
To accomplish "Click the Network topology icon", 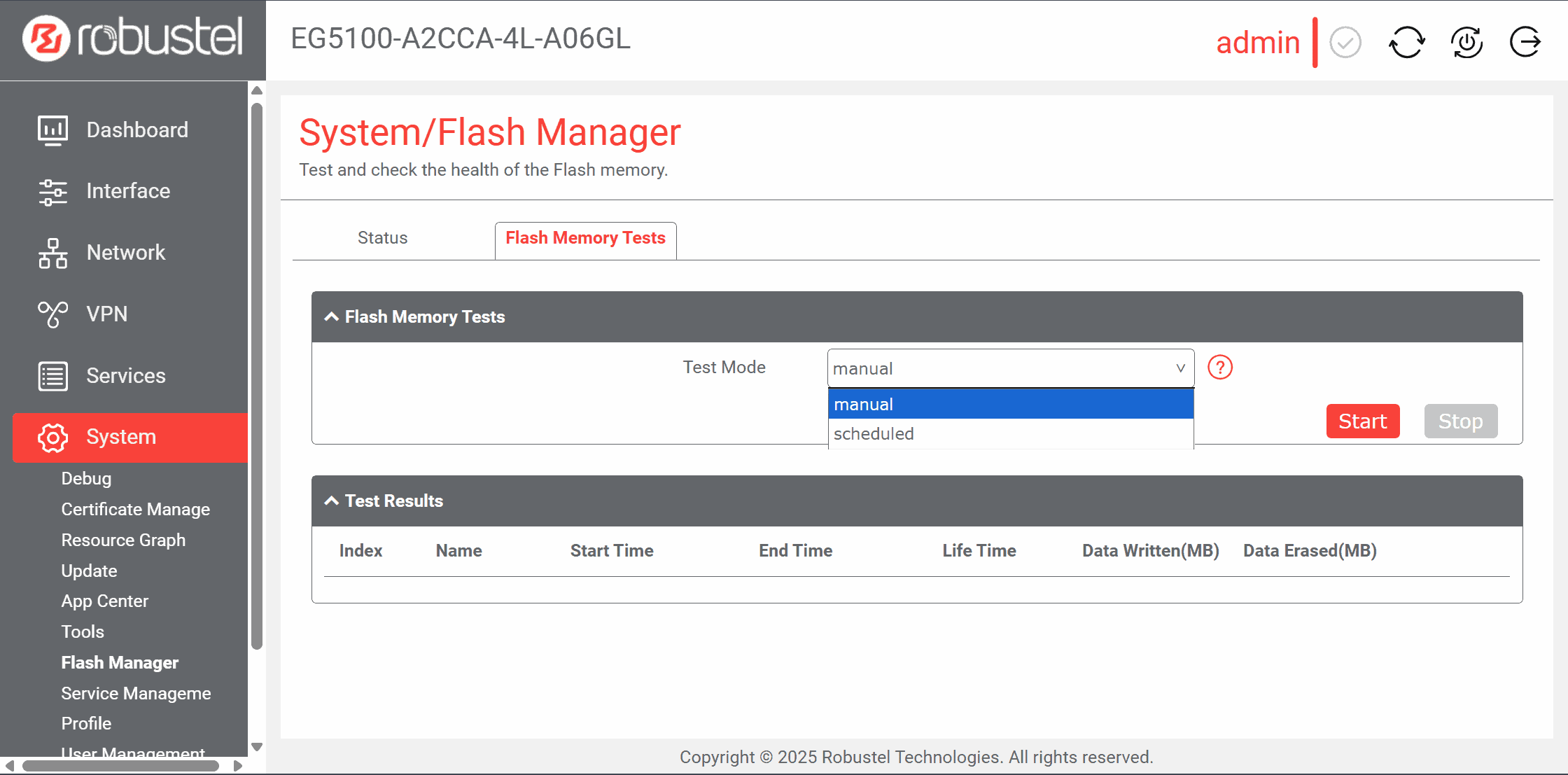I will pos(53,253).
